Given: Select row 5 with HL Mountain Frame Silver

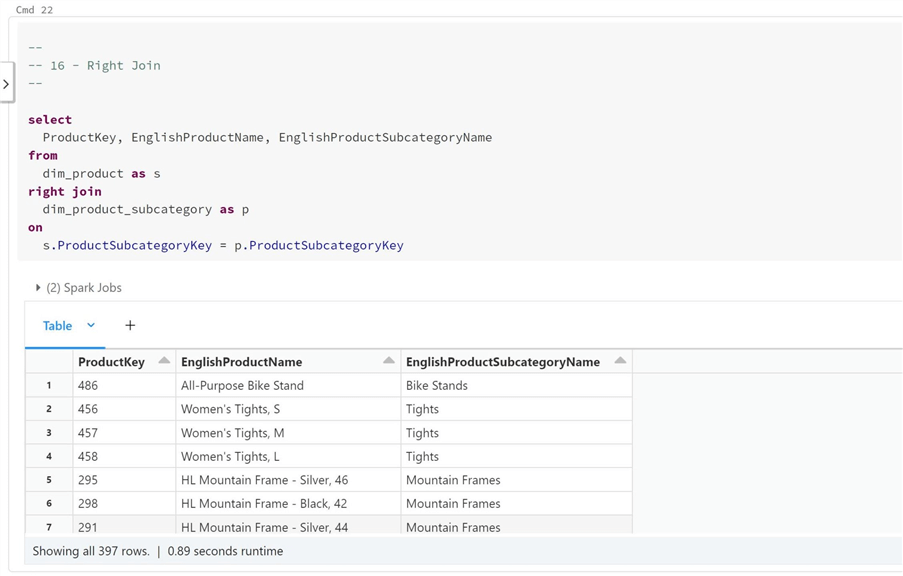Looking at the screenshot, I should pos(300,479).
